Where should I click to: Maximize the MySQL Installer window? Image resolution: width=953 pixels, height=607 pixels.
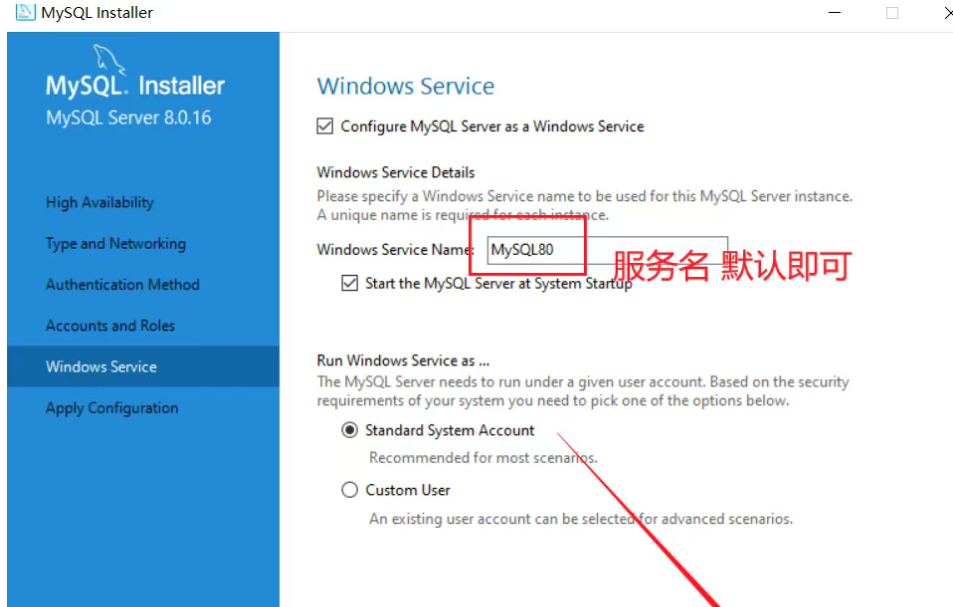tap(892, 13)
